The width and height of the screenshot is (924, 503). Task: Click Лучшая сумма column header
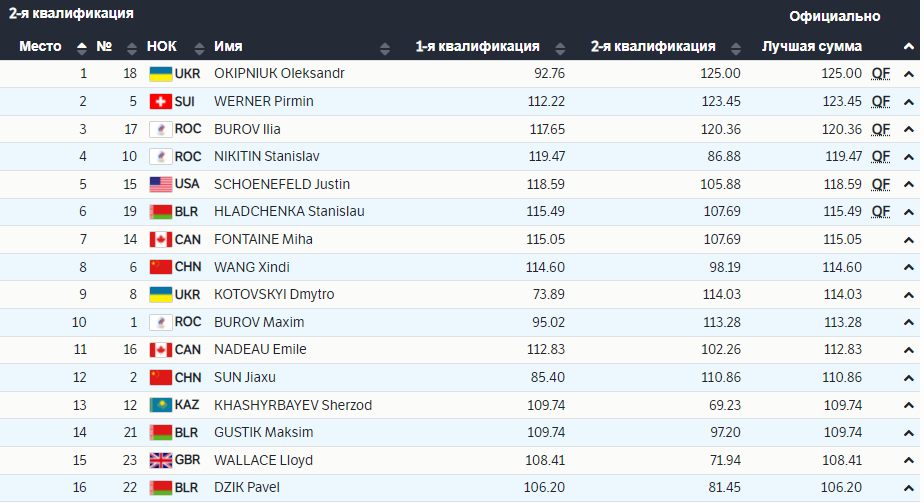coord(811,47)
